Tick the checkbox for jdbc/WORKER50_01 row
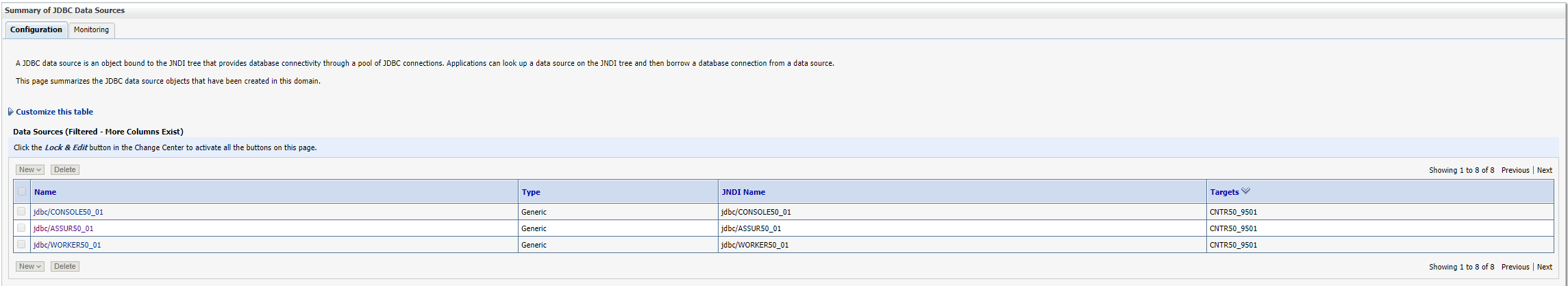Viewport: 1568px width, 286px height. tap(21, 245)
